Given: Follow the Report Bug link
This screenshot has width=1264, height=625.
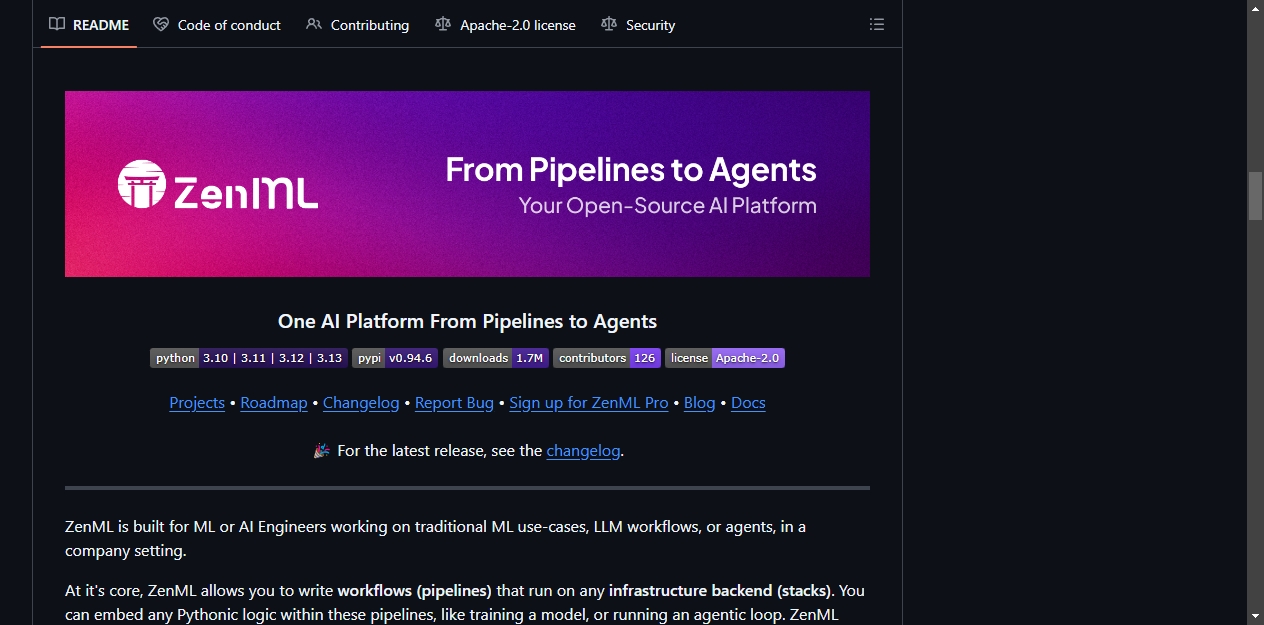Looking at the screenshot, I should [454, 403].
